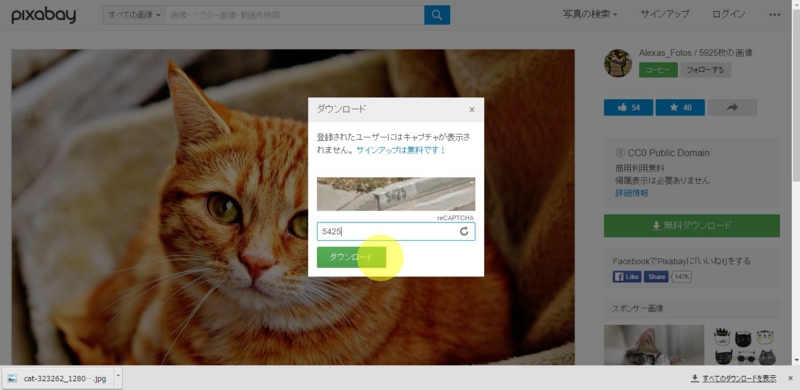Refresh the reCAPTCHA with the reload icon
This screenshot has width=800, height=390.
click(464, 231)
